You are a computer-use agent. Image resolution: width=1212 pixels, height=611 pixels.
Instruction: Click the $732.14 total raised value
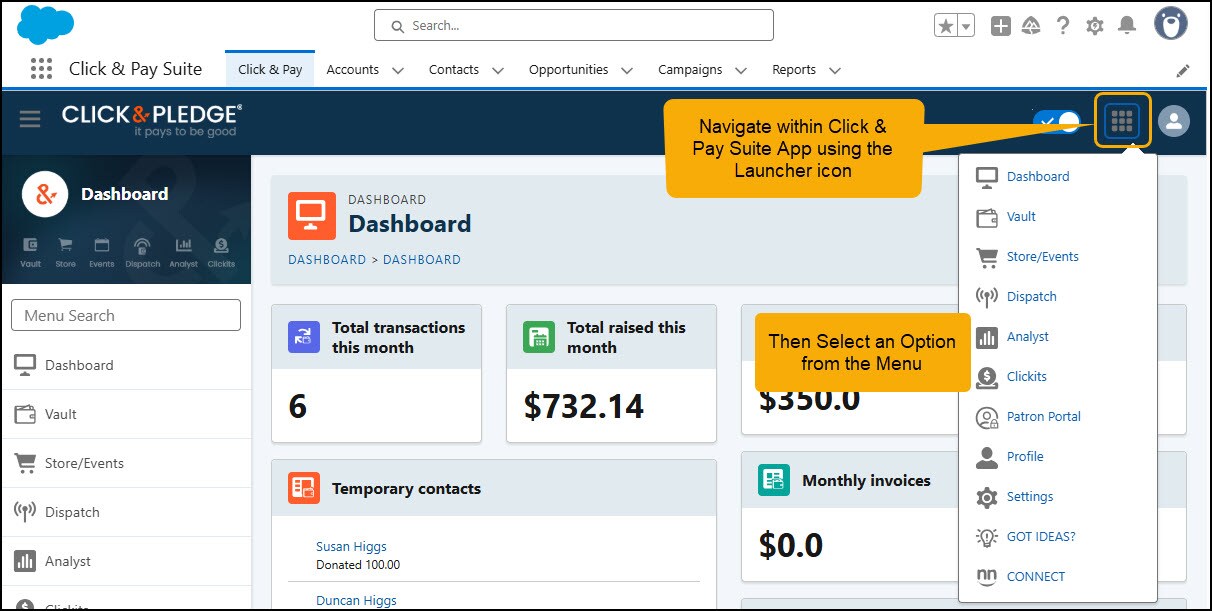(x=584, y=406)
